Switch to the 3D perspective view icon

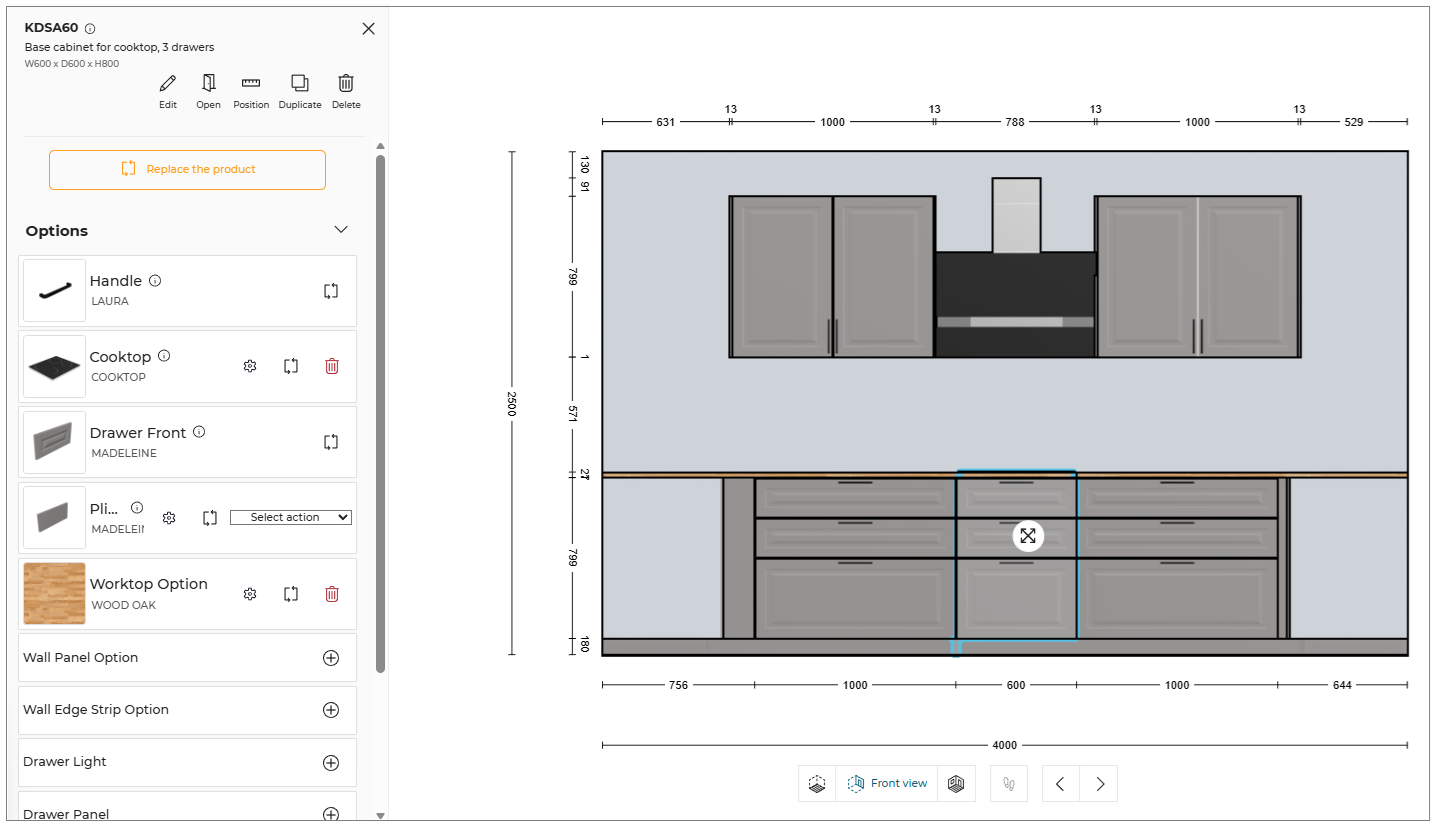[956, 784]
